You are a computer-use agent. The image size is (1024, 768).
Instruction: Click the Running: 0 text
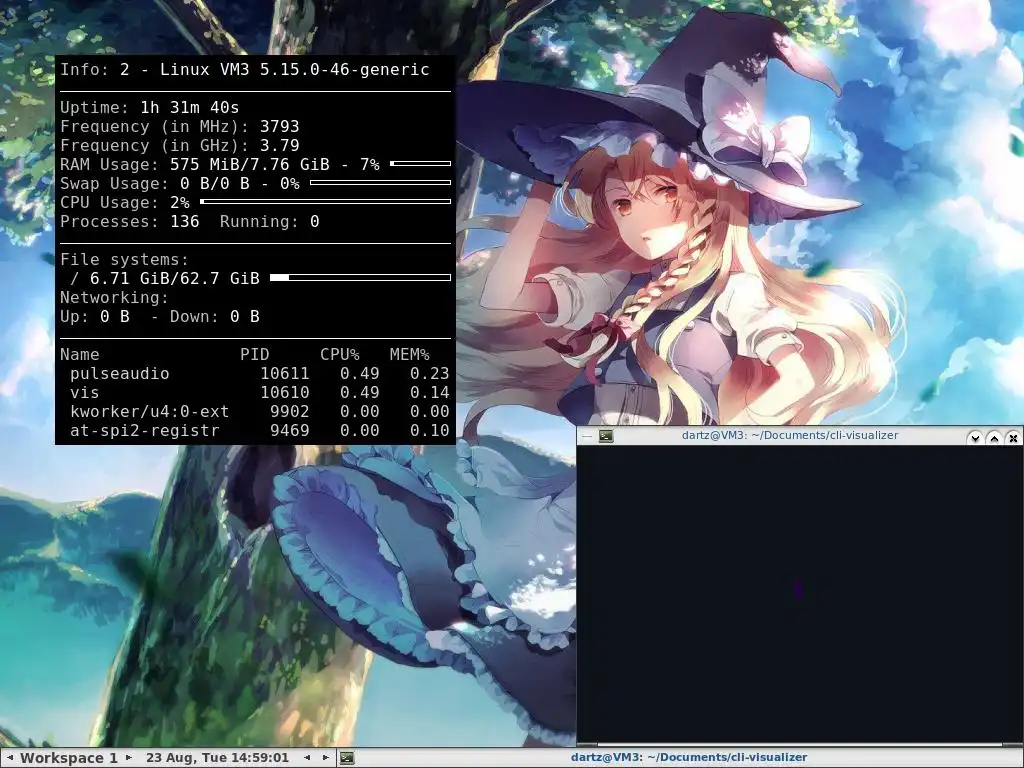point(269,221)
